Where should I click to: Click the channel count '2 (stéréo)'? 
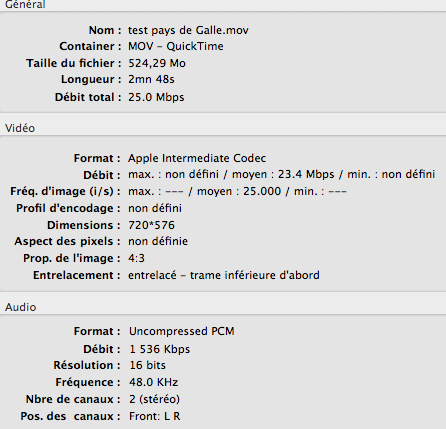point(155,399)
